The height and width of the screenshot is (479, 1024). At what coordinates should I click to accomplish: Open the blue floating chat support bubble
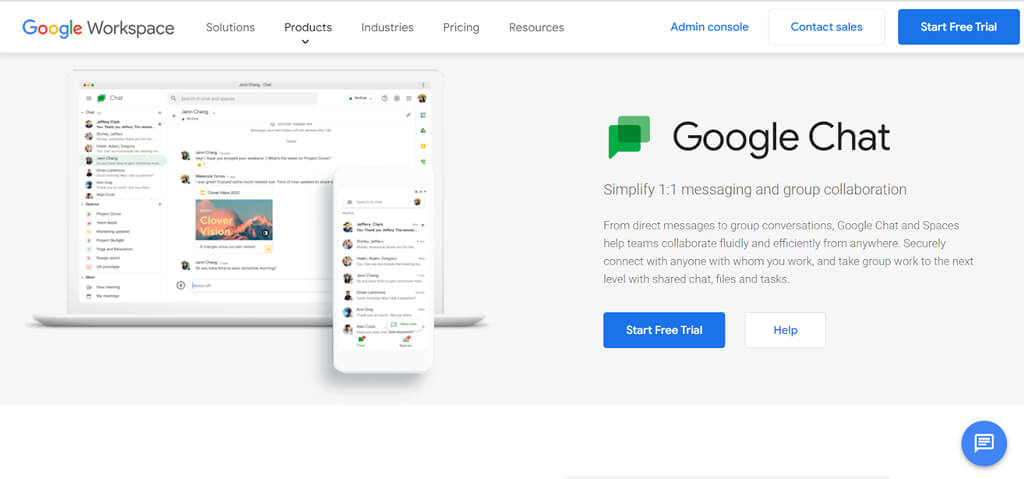tap(984, 443)
